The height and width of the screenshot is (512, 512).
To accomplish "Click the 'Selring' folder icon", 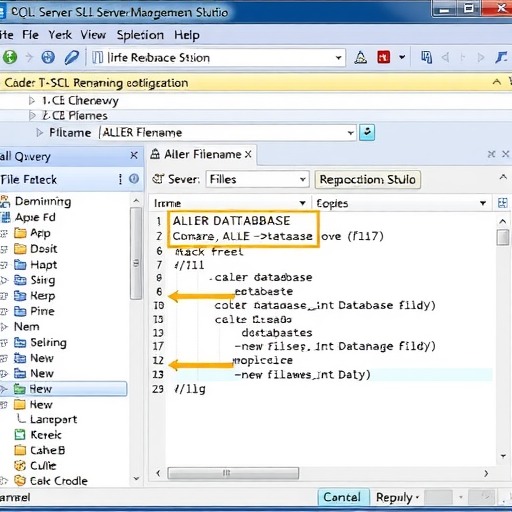I will pyautogui.click(x=20, y=342).
